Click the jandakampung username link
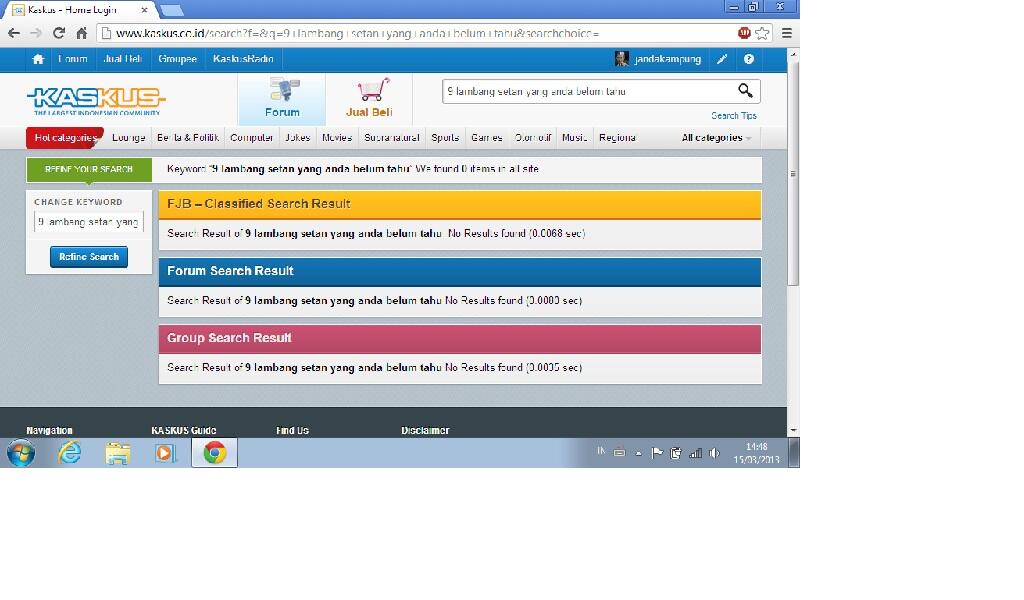The width and height of the screenshot is (1024, 600). (x=667, y=59)
